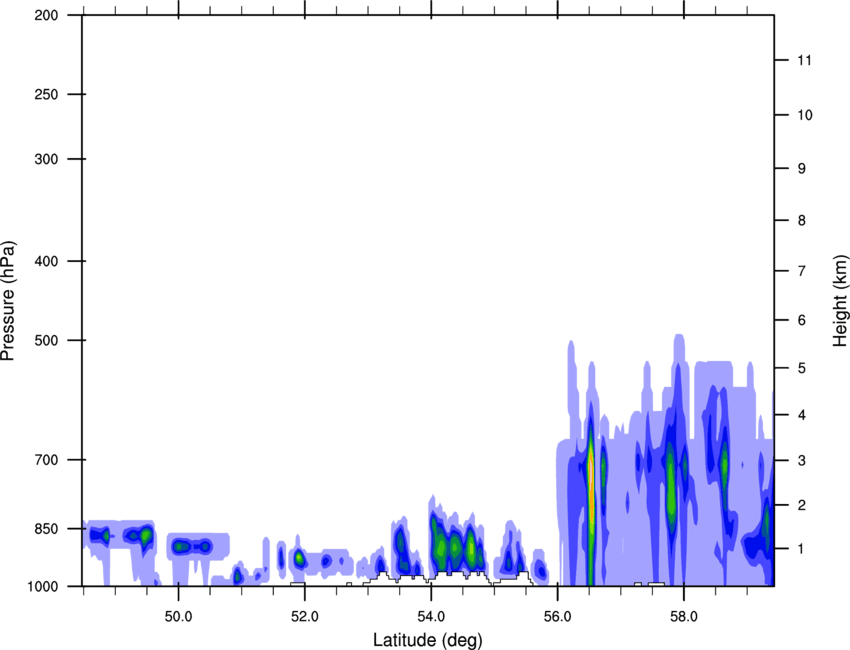This screenshot has height=650, width=850.
Task: Click the 54.0 latitude tick label
Action: click(x=432, y=616)
